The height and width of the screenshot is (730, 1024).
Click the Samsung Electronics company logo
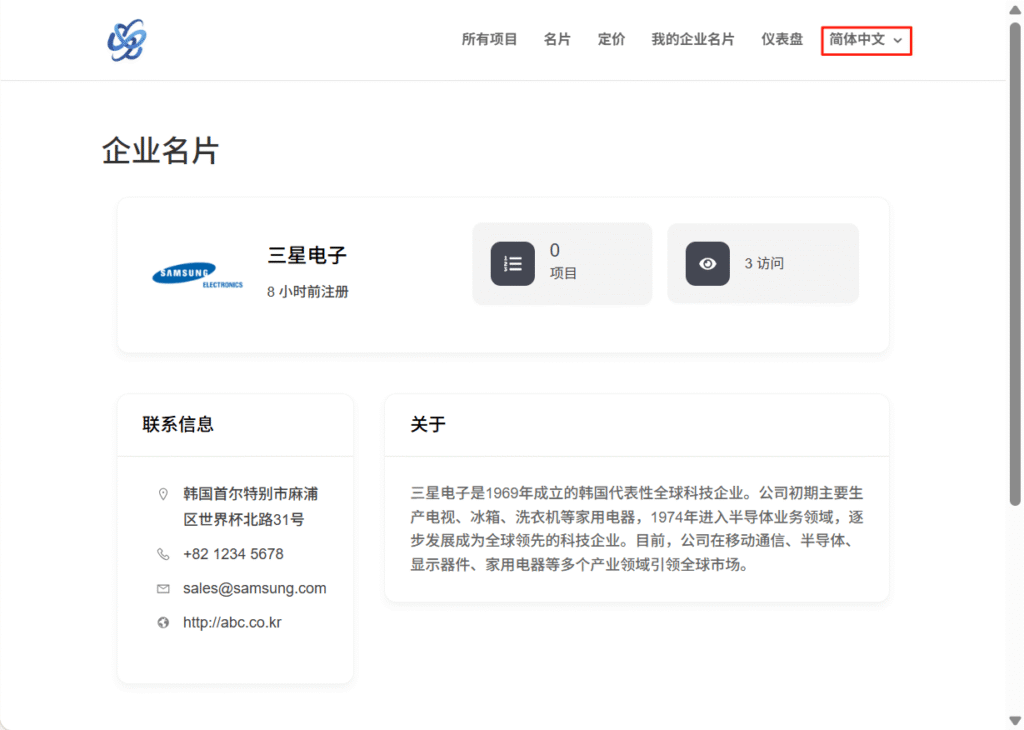pyautogui.click(x=197, y=275)
